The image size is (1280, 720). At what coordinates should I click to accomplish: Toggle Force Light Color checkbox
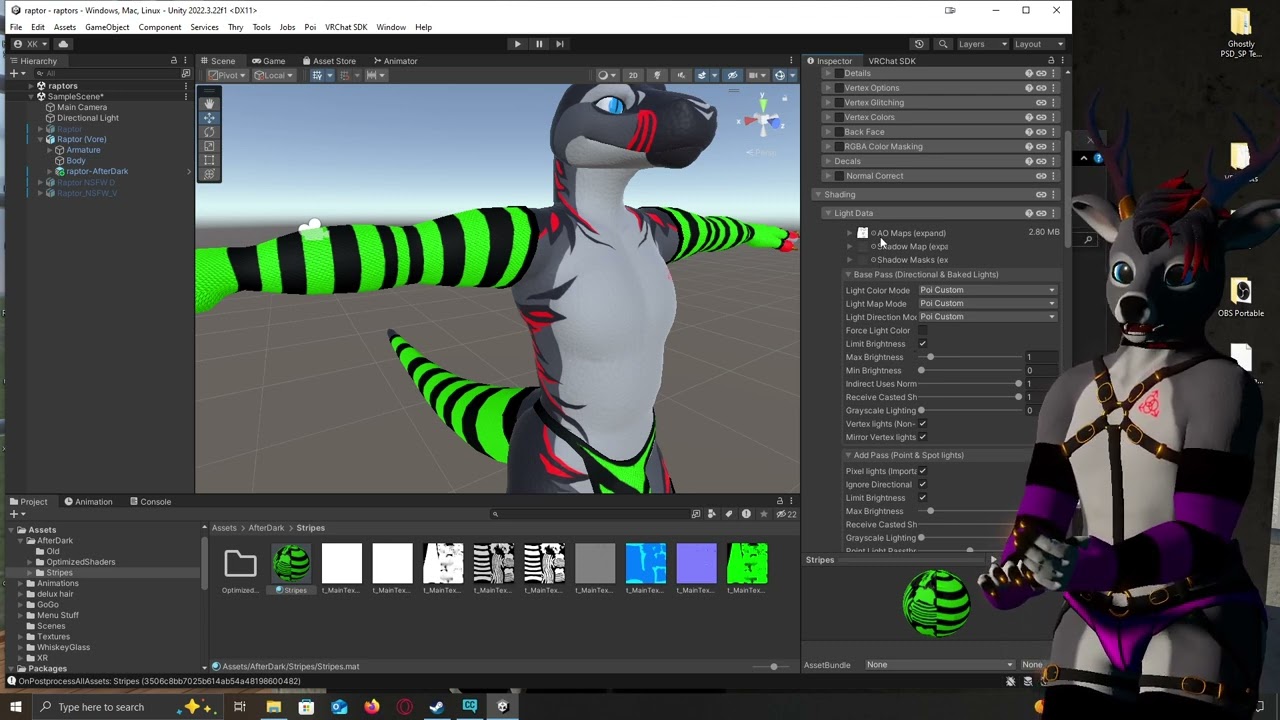922,331
